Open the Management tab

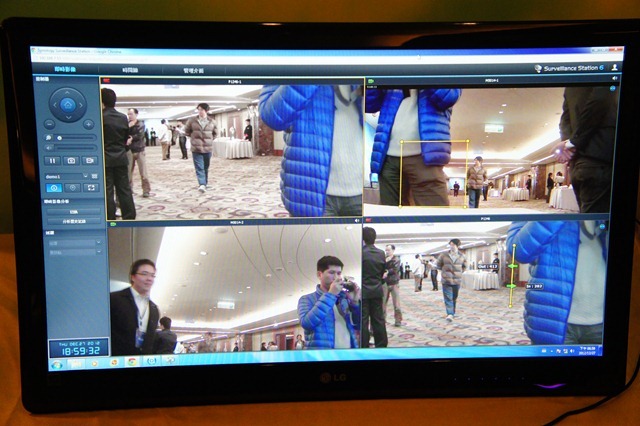pos(193,71)
